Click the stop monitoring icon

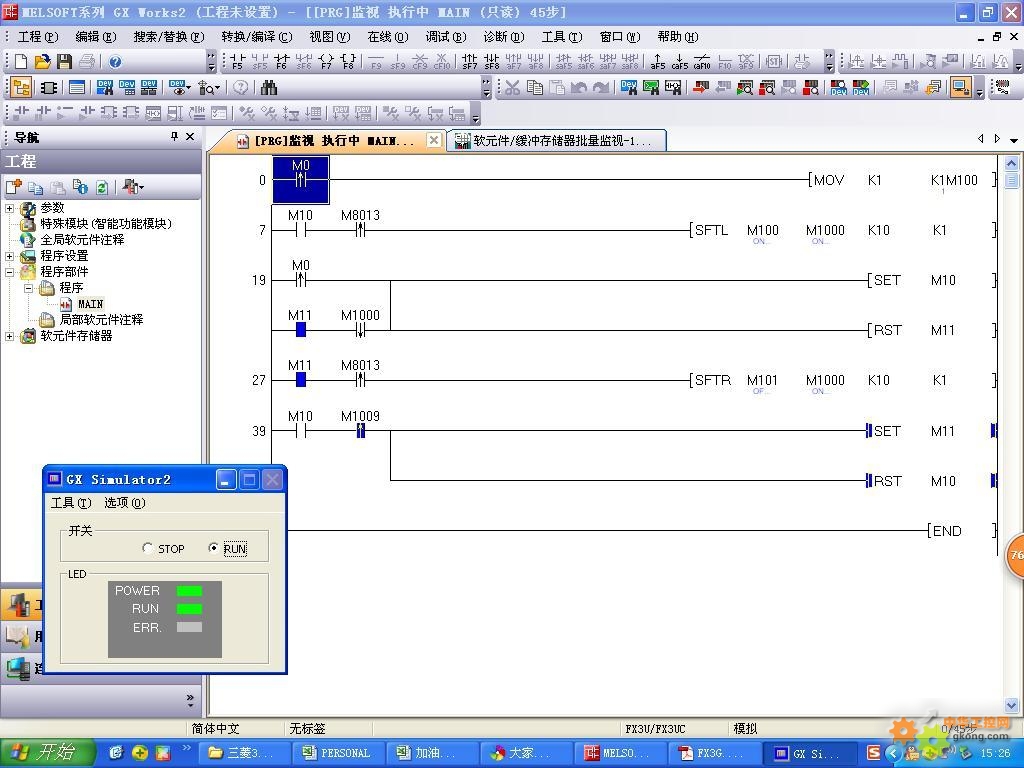[767, 87]
